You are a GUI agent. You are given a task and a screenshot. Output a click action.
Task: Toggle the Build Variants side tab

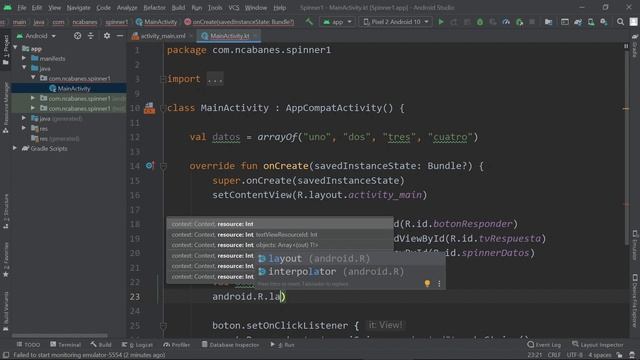(6, 311)
